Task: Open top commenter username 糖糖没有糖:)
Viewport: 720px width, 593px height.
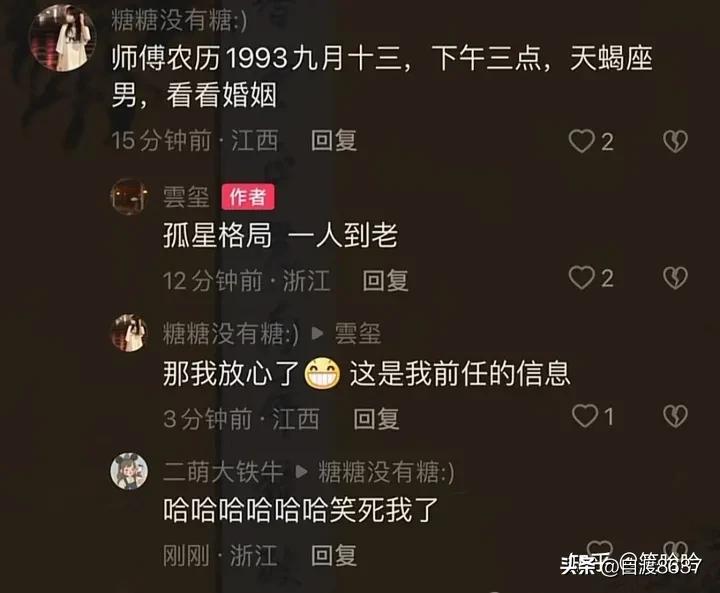Action: pos(179,20)
